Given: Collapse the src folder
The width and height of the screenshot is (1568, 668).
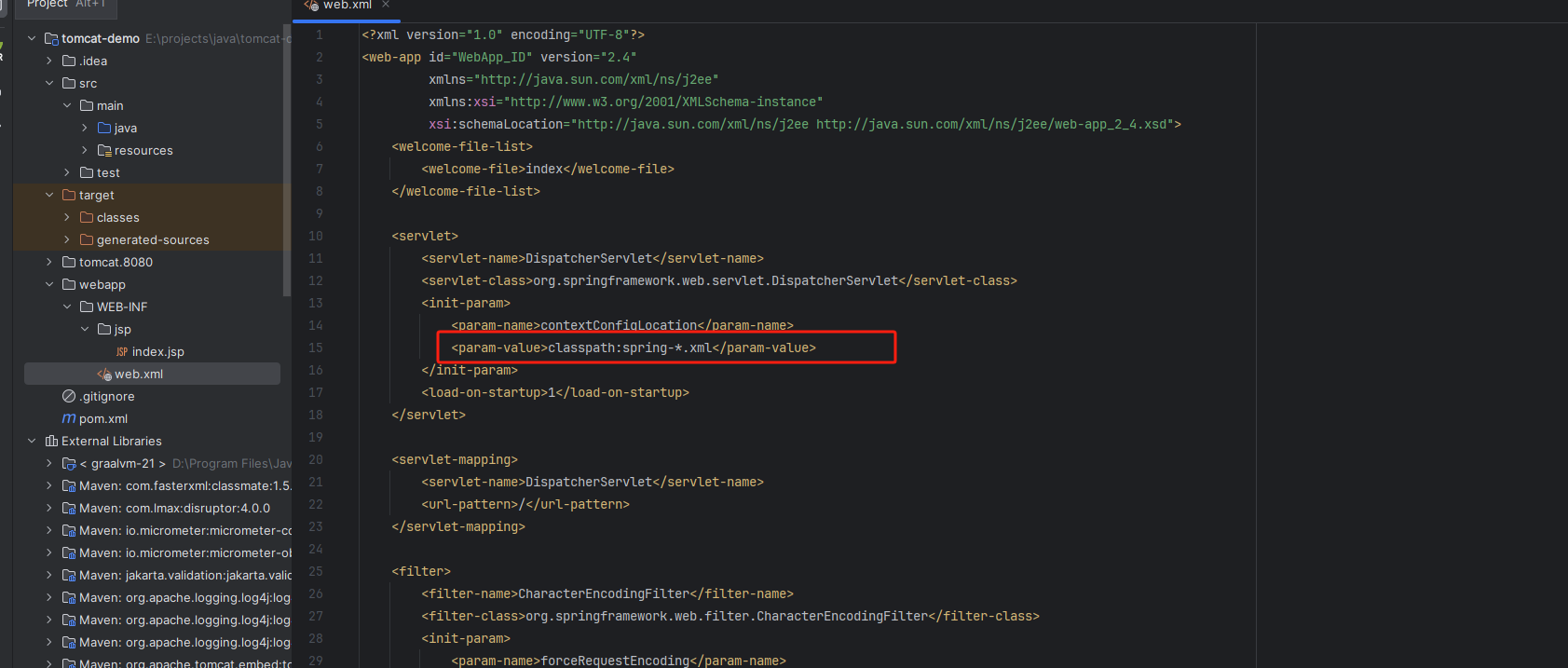Looking at the screenshot, I should tap(49, 84).
